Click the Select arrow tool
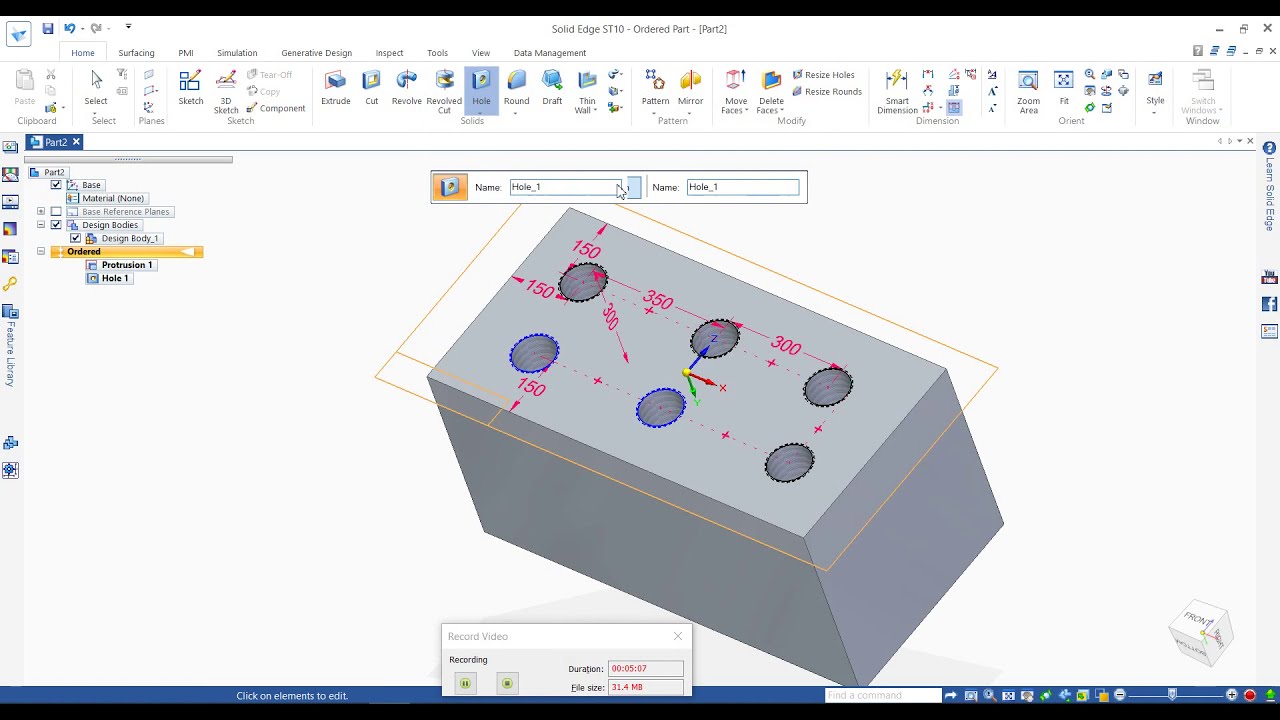Image resolution: width=1280 pixels, height=720 pixels. pos(96,88)
